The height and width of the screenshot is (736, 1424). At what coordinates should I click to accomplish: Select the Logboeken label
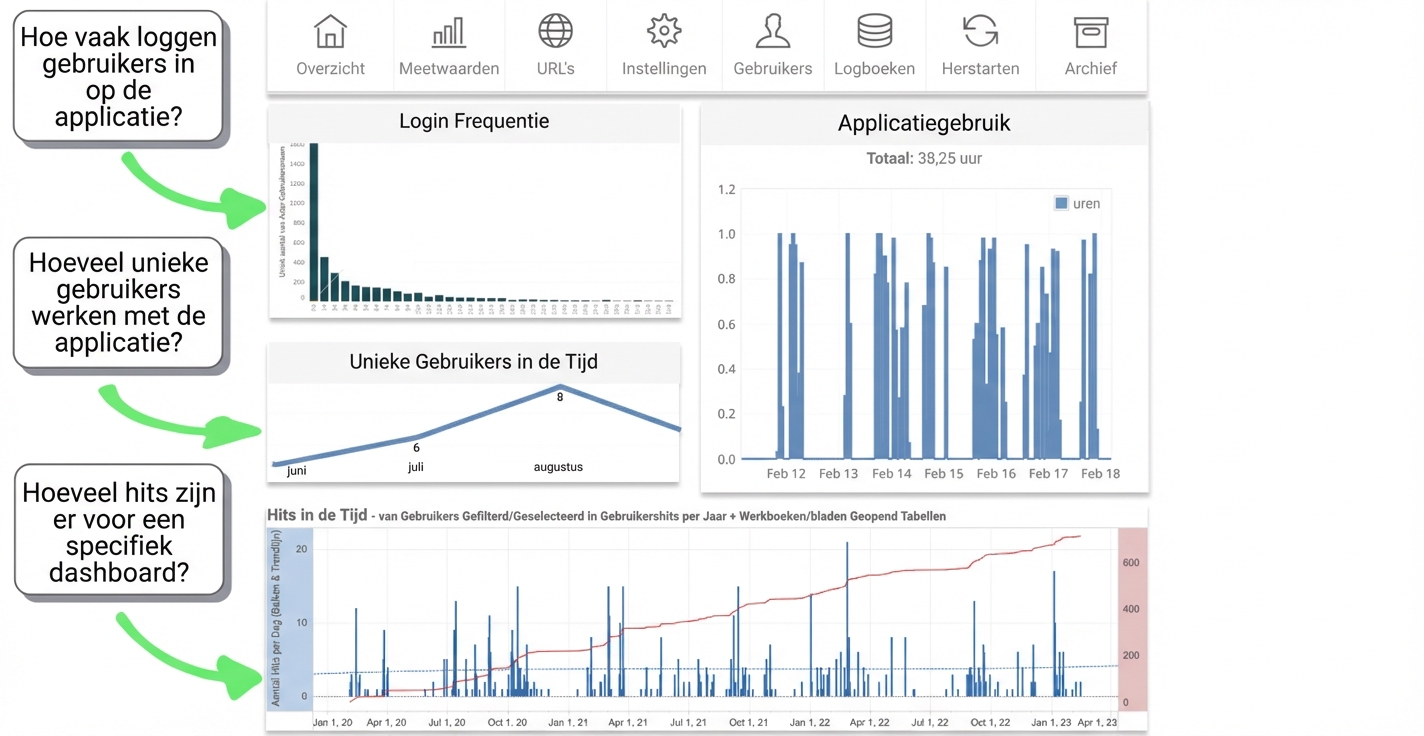pos(875,69)
